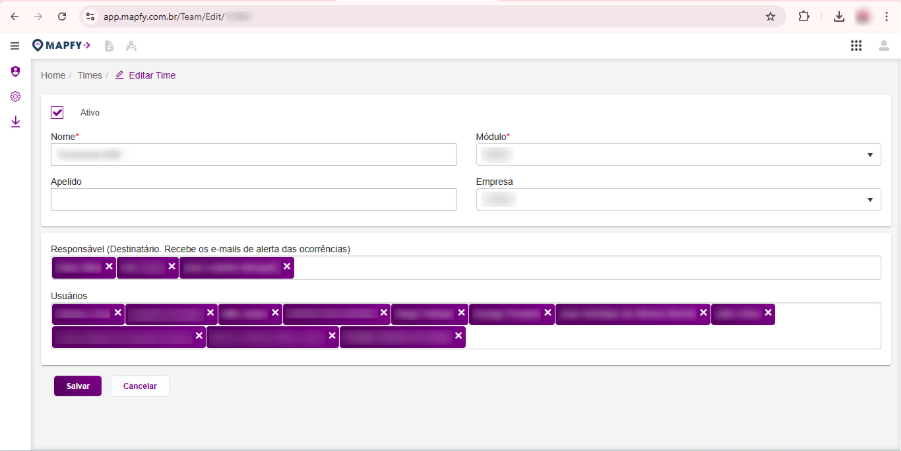Remove the second Responsável chip
Image resolution: width=901 pixels, height=451 pixels.
click(x=171, y=267)
